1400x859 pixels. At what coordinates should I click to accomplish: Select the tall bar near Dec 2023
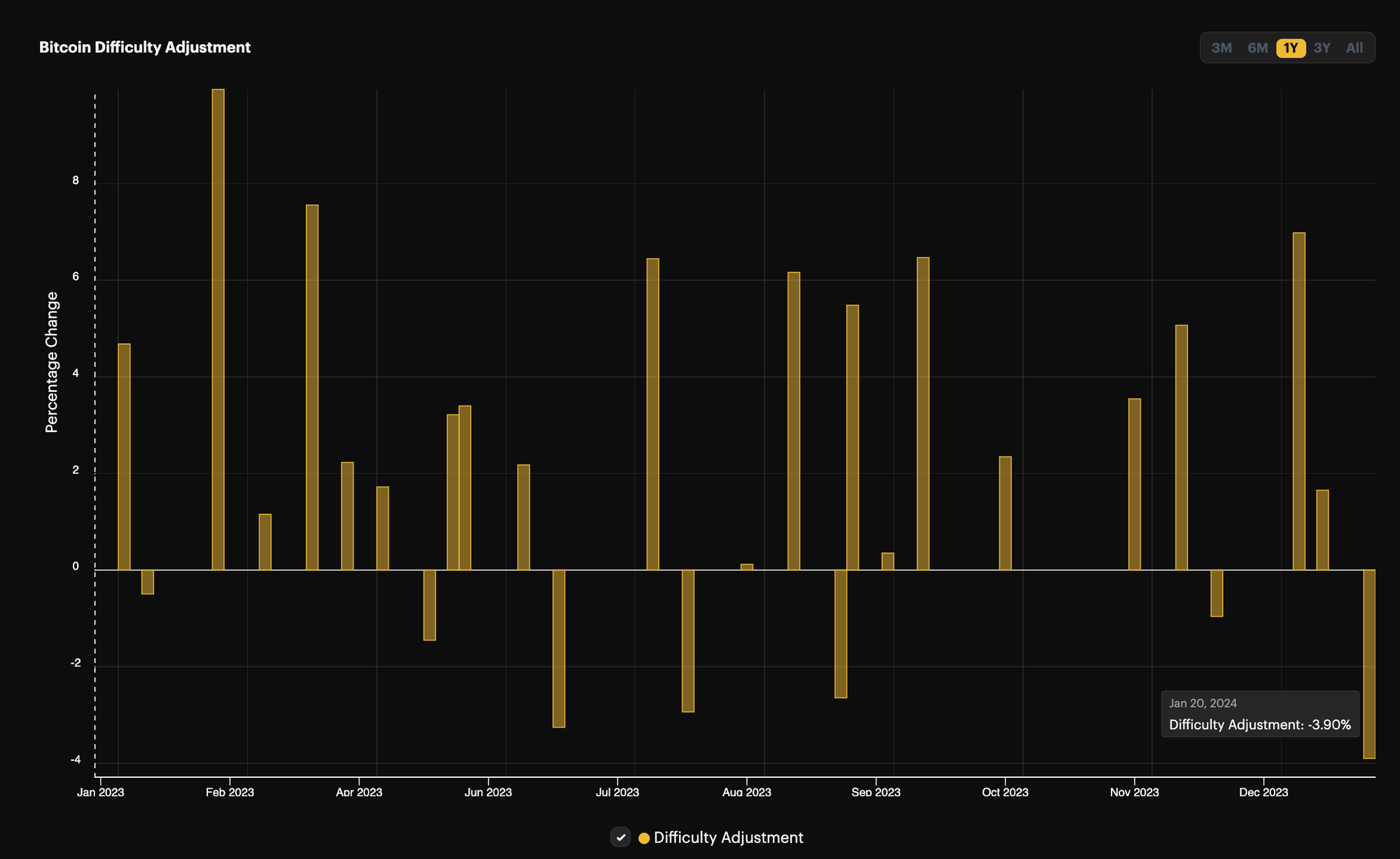pos(1298,399)
